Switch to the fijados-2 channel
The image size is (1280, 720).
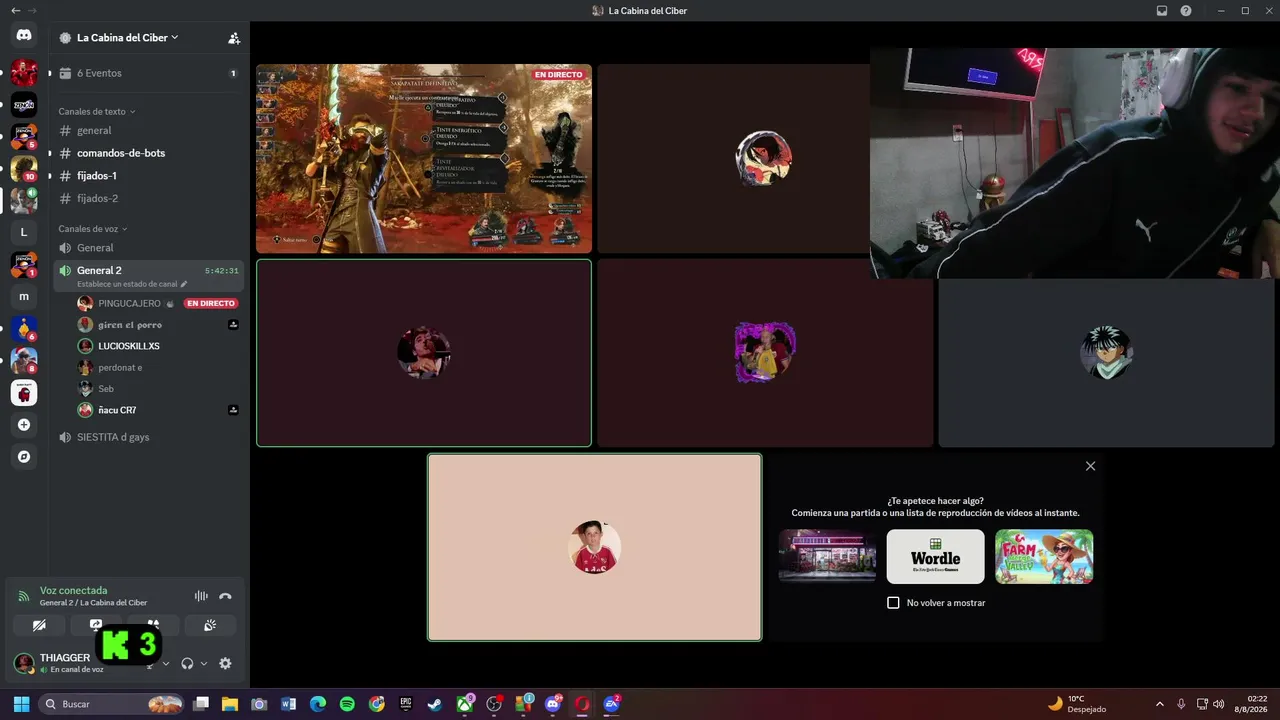pos(148,198)
